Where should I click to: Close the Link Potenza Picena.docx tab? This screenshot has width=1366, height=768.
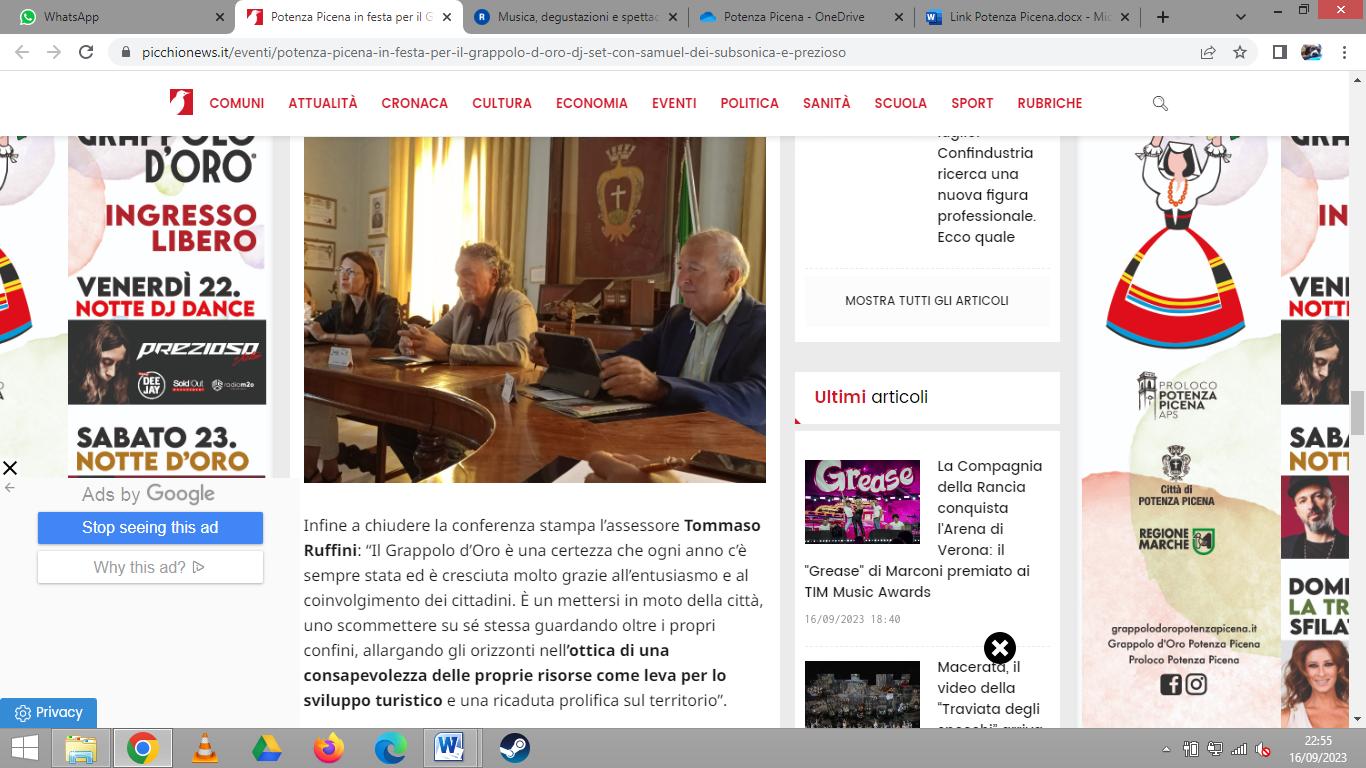click(1124, 17)
